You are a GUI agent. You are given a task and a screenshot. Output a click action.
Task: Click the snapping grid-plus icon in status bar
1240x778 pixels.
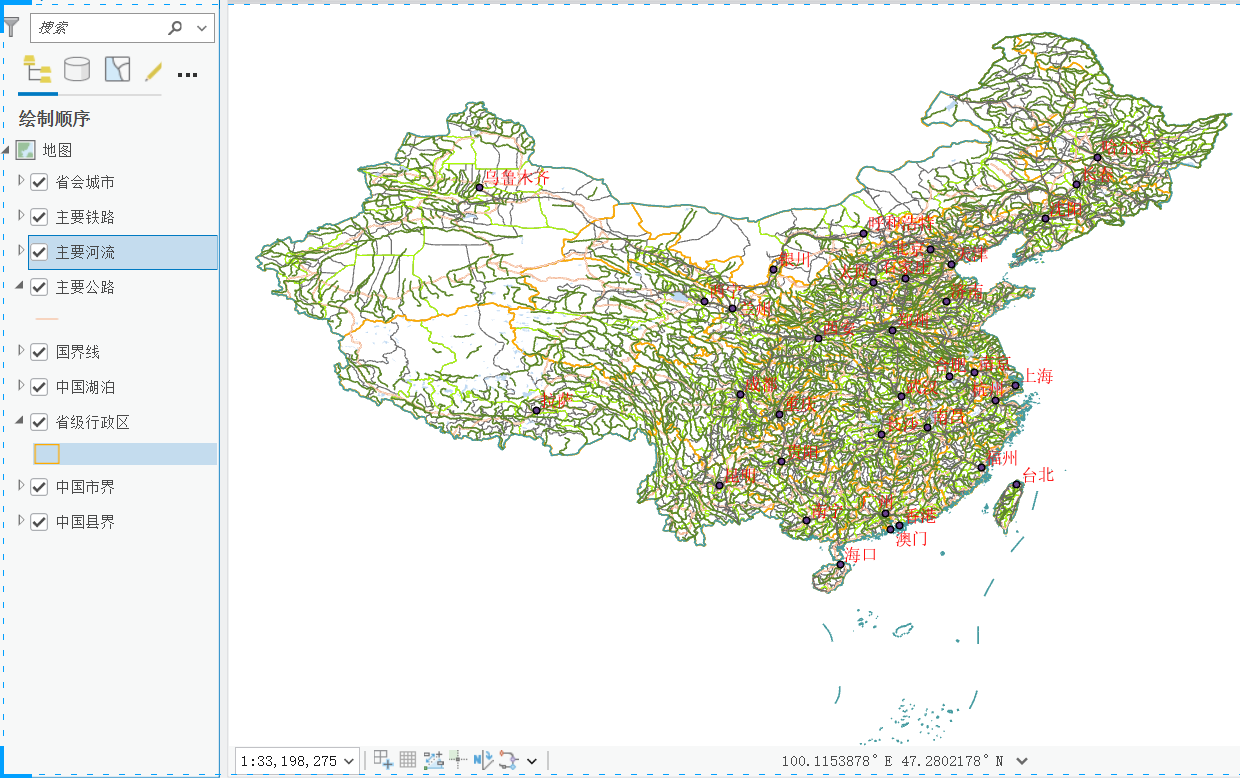click(383, 760)
